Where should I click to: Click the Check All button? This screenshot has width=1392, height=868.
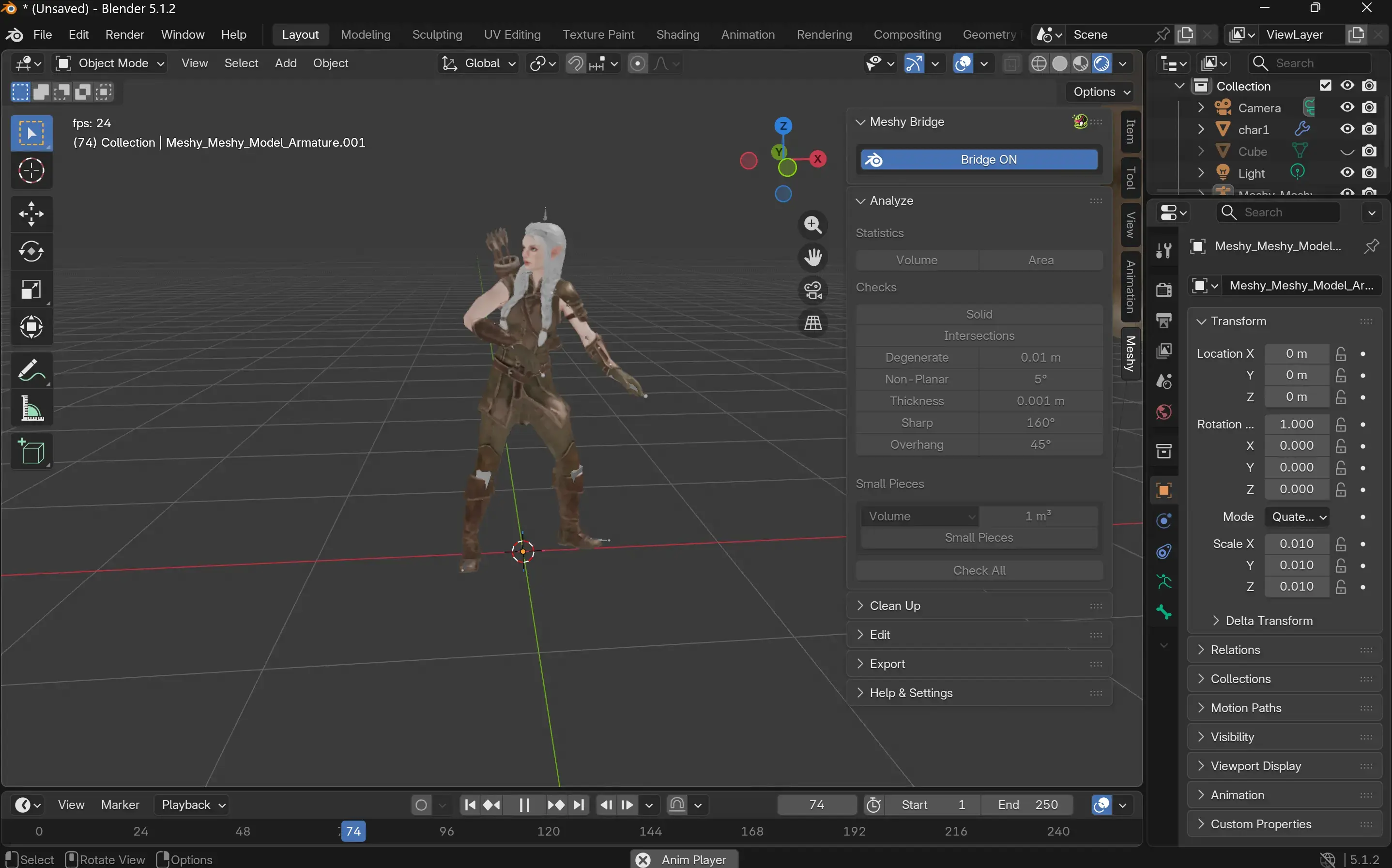[x=979, y=570]
